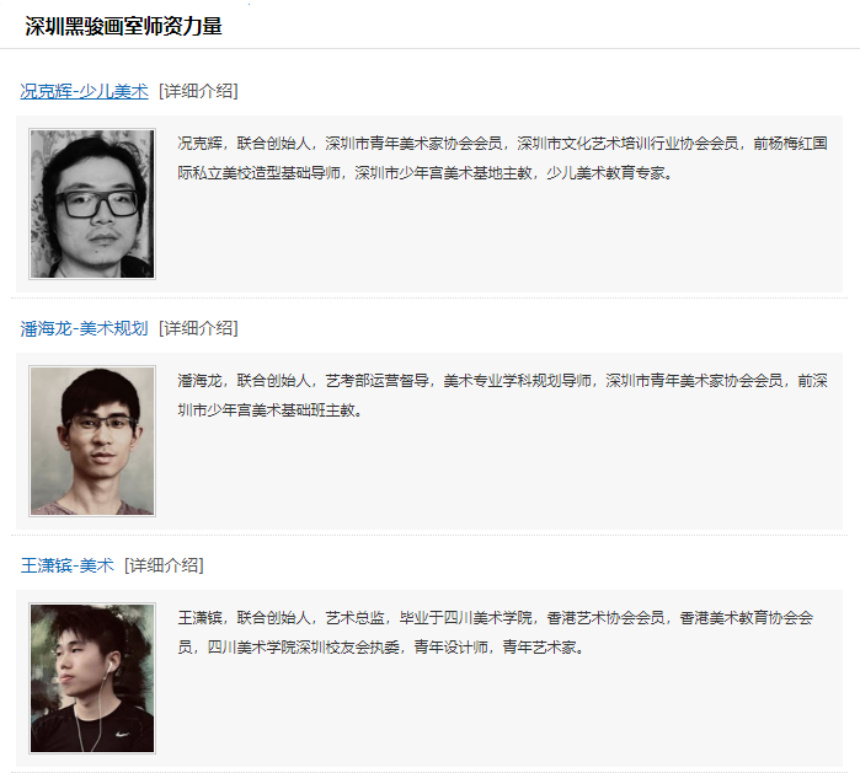
Task: Open the 况克辉-少儿美术 teacher link
Action: pos(84,91)
